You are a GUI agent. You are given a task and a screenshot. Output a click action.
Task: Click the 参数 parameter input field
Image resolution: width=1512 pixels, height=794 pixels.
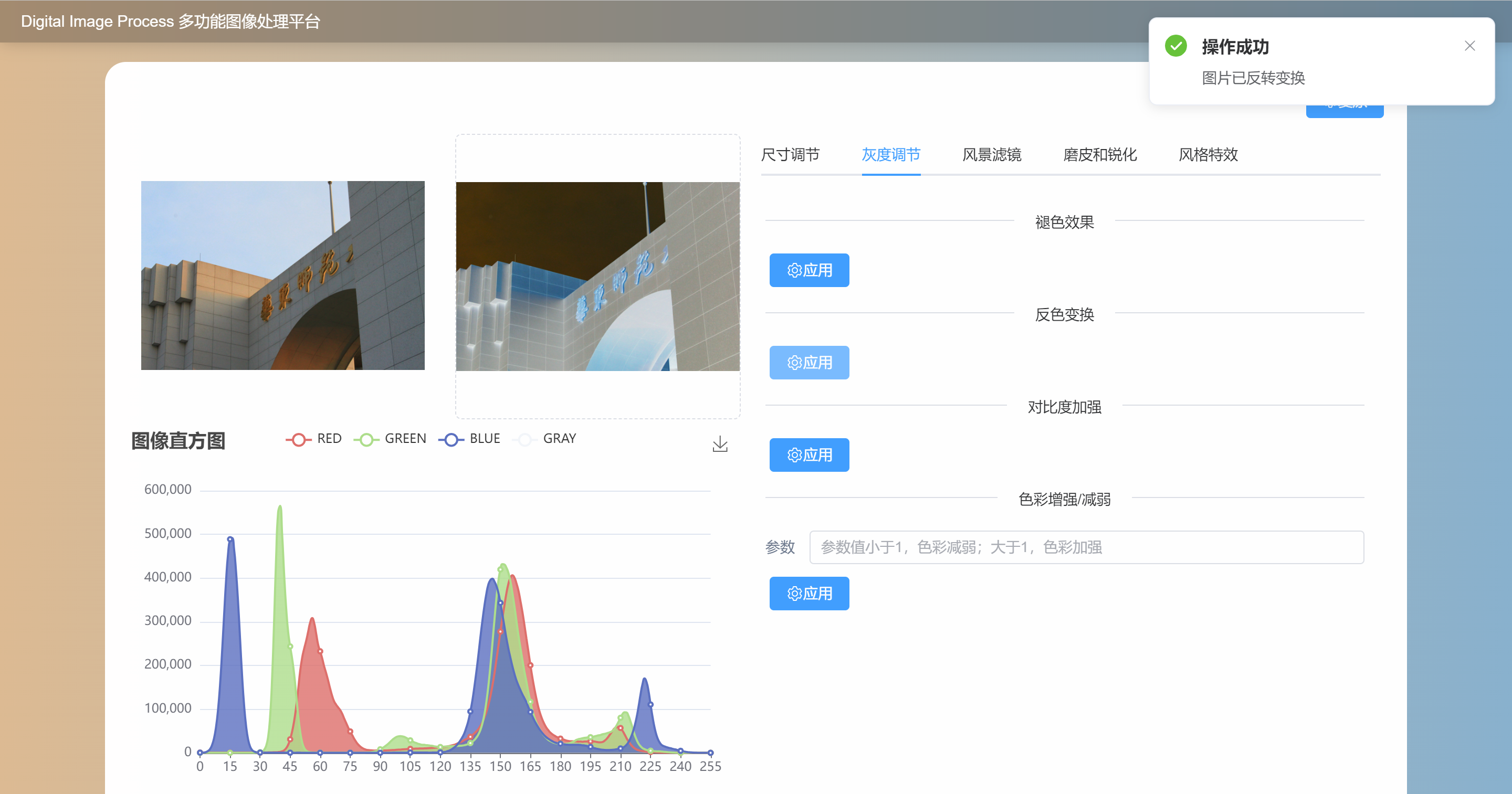tap(1086, 547)
